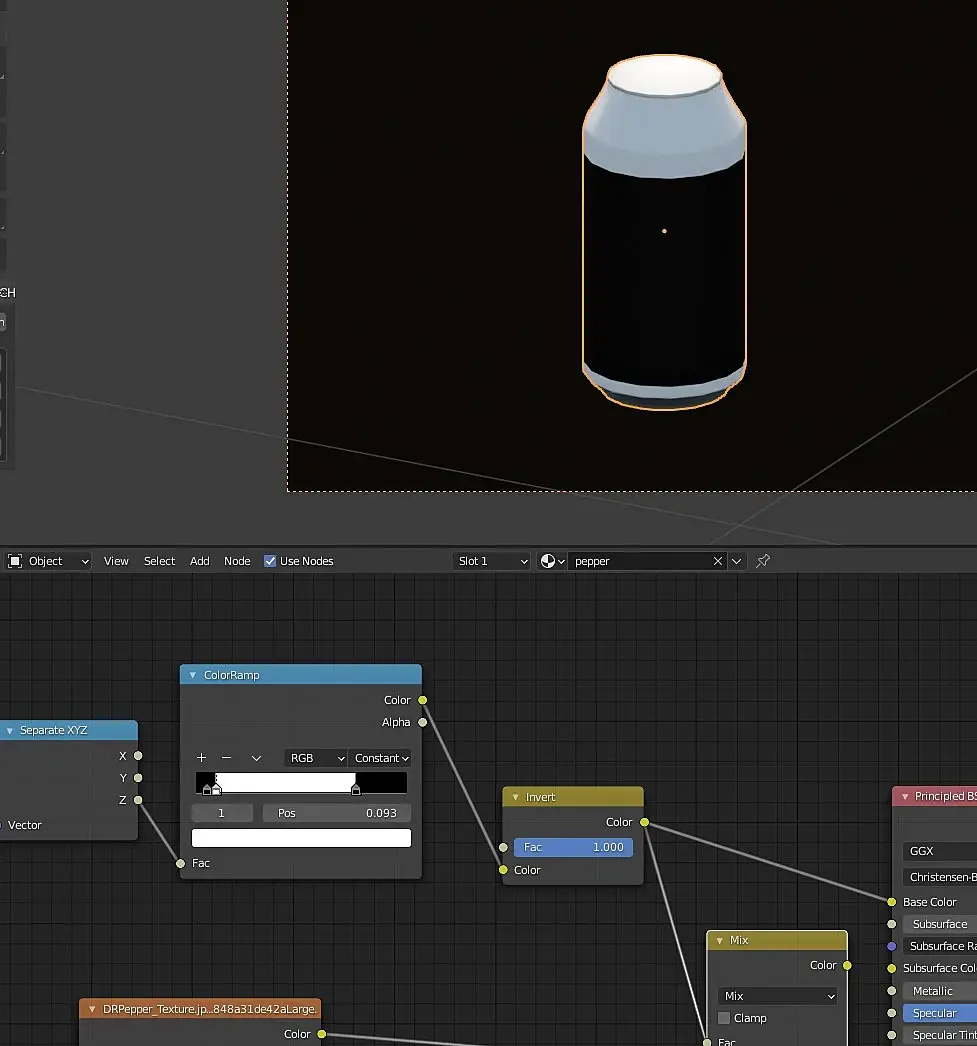
Task: Click the ColorRamp Alpha output socket
Action: click(422, 722)
